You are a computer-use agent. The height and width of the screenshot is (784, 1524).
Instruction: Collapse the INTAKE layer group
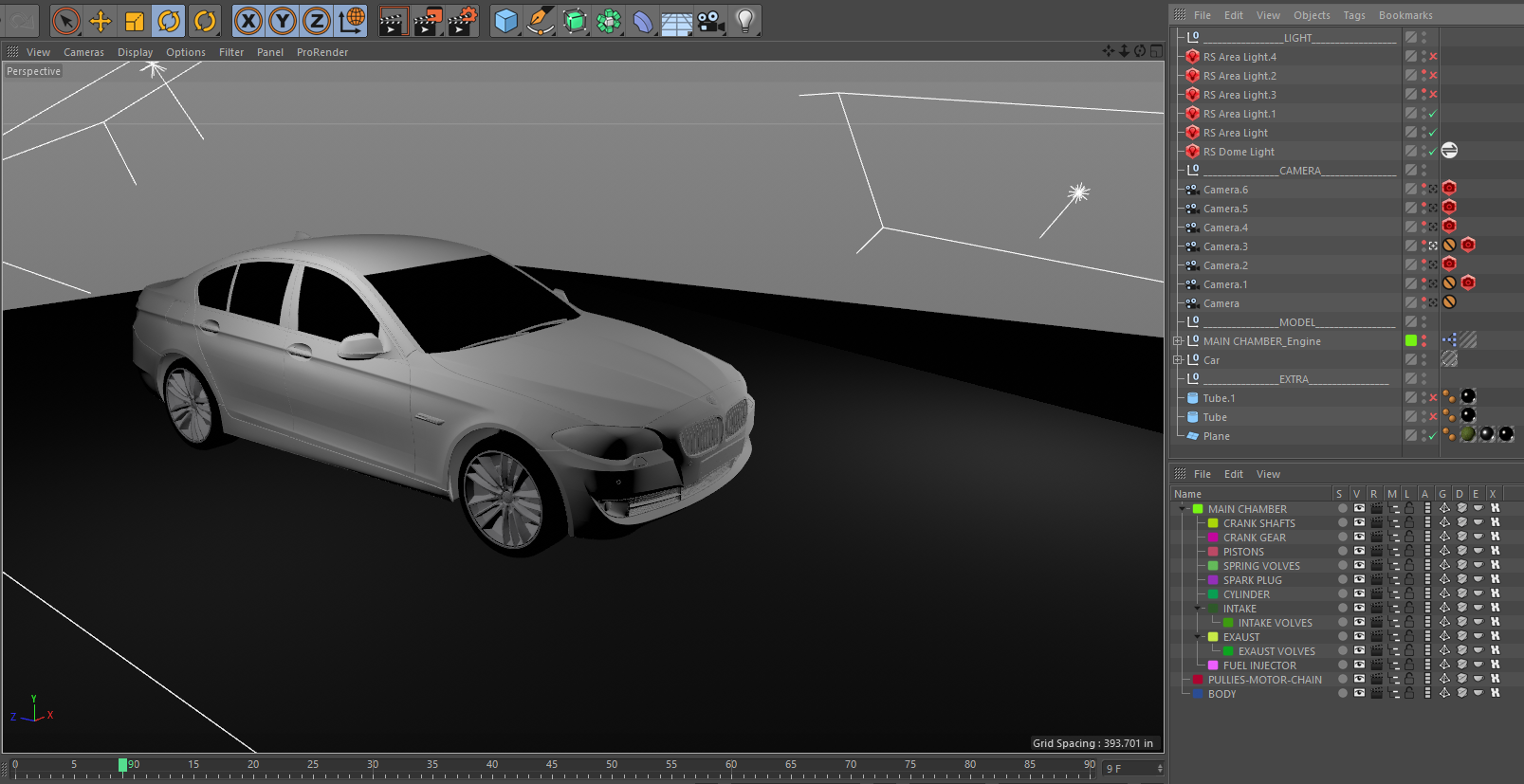pyautogui.click(x=1198, y=609)
